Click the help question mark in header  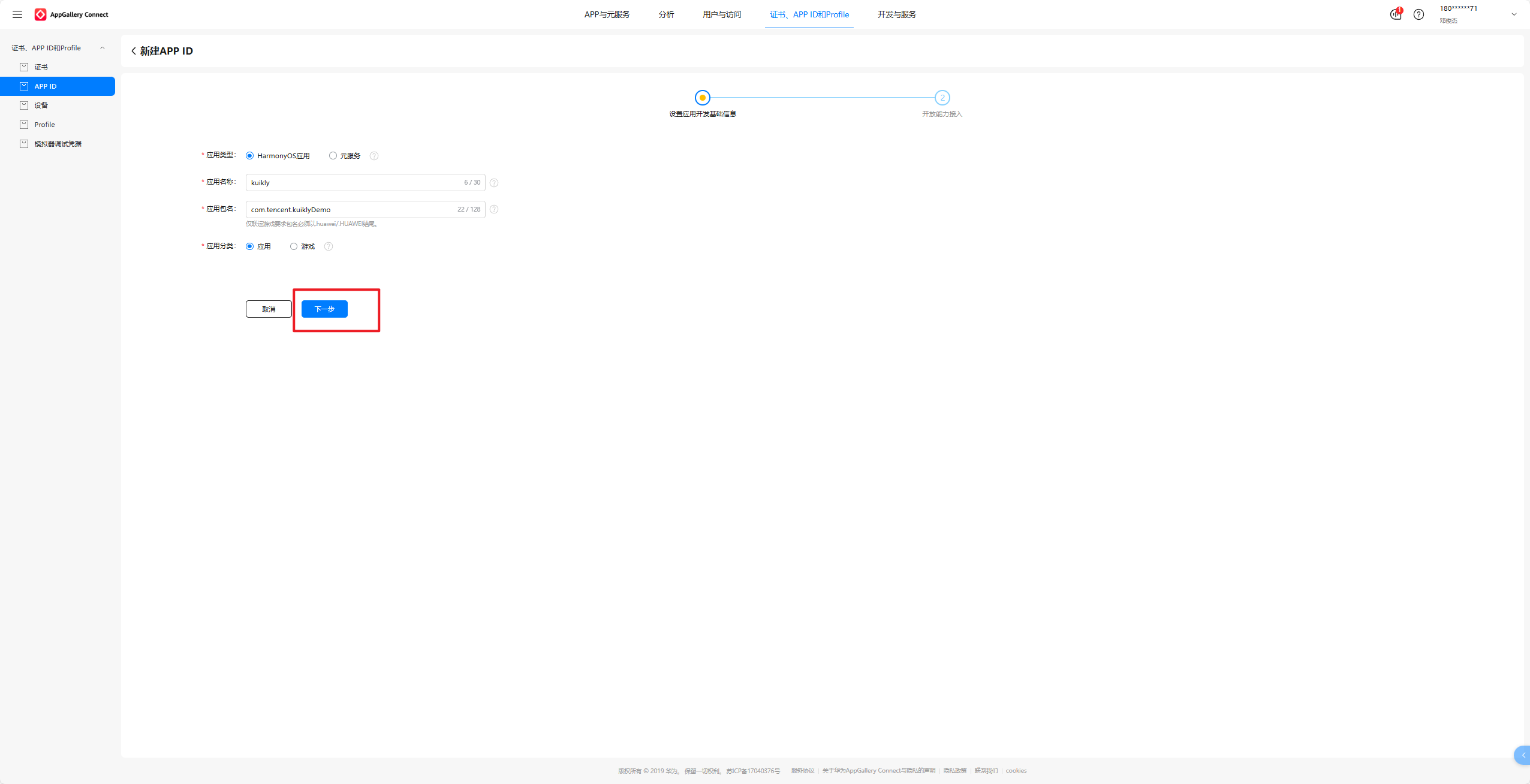pyautogui.click(x=1418, y=14)
